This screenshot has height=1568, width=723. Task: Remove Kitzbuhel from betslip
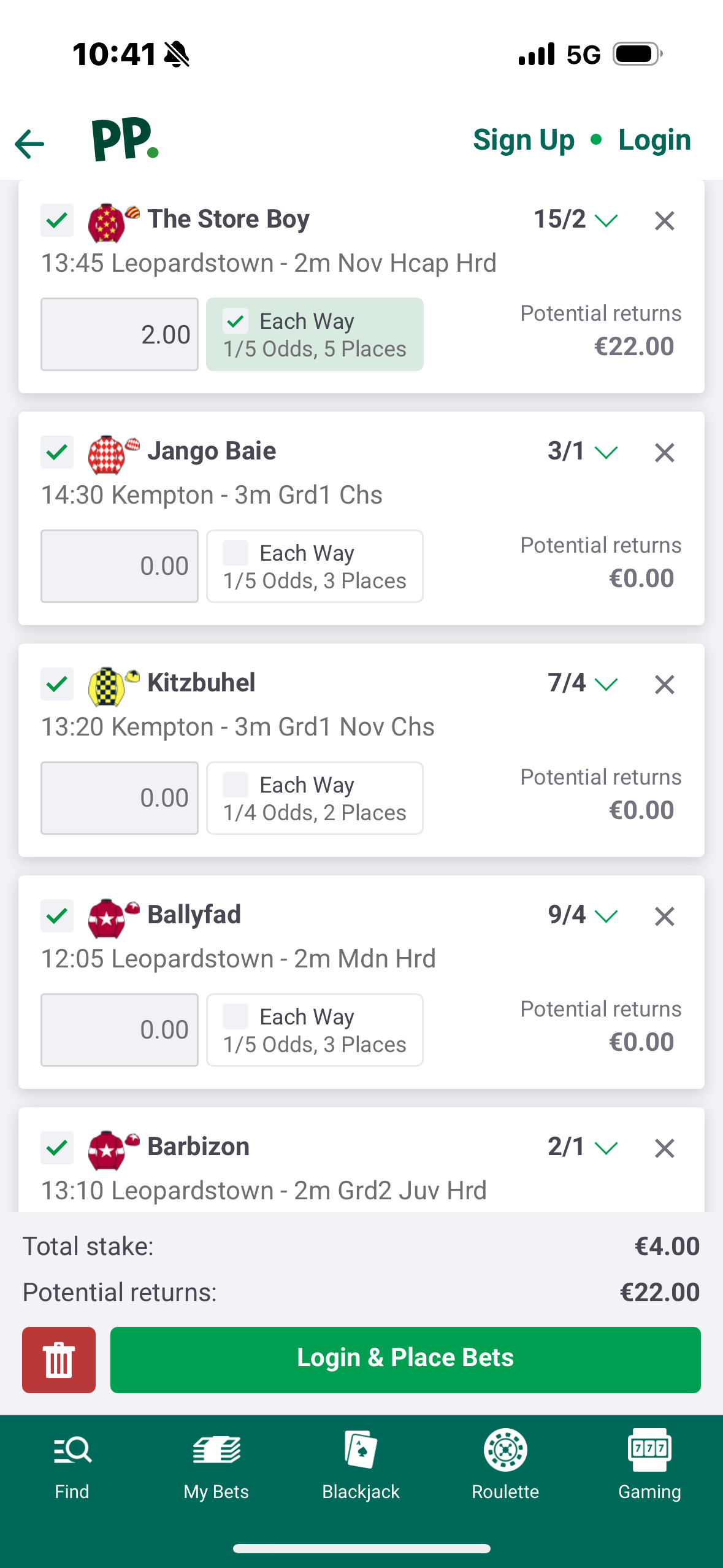[664, 685]
